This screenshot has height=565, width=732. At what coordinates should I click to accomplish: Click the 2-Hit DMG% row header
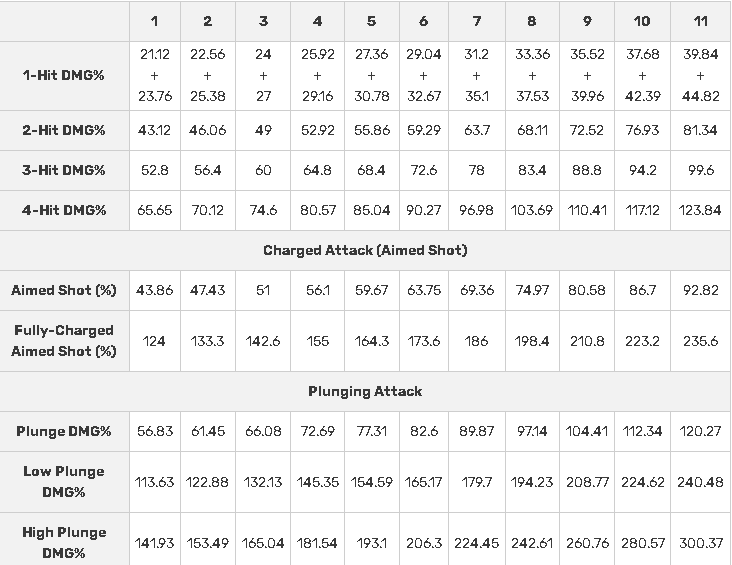[x=64, y=130]
